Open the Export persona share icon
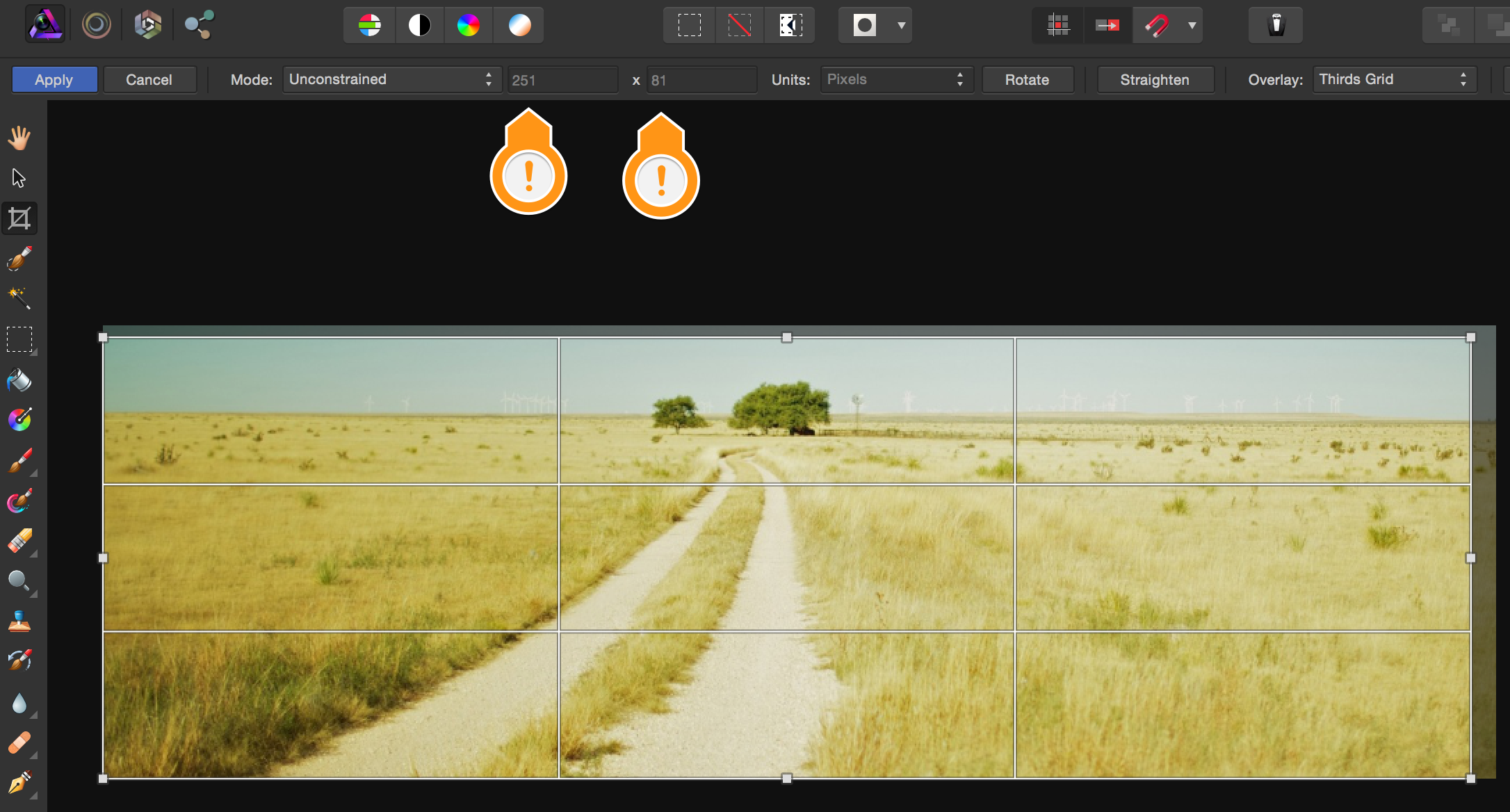Viewport: 1510px width, 812px height. point(200,25)
